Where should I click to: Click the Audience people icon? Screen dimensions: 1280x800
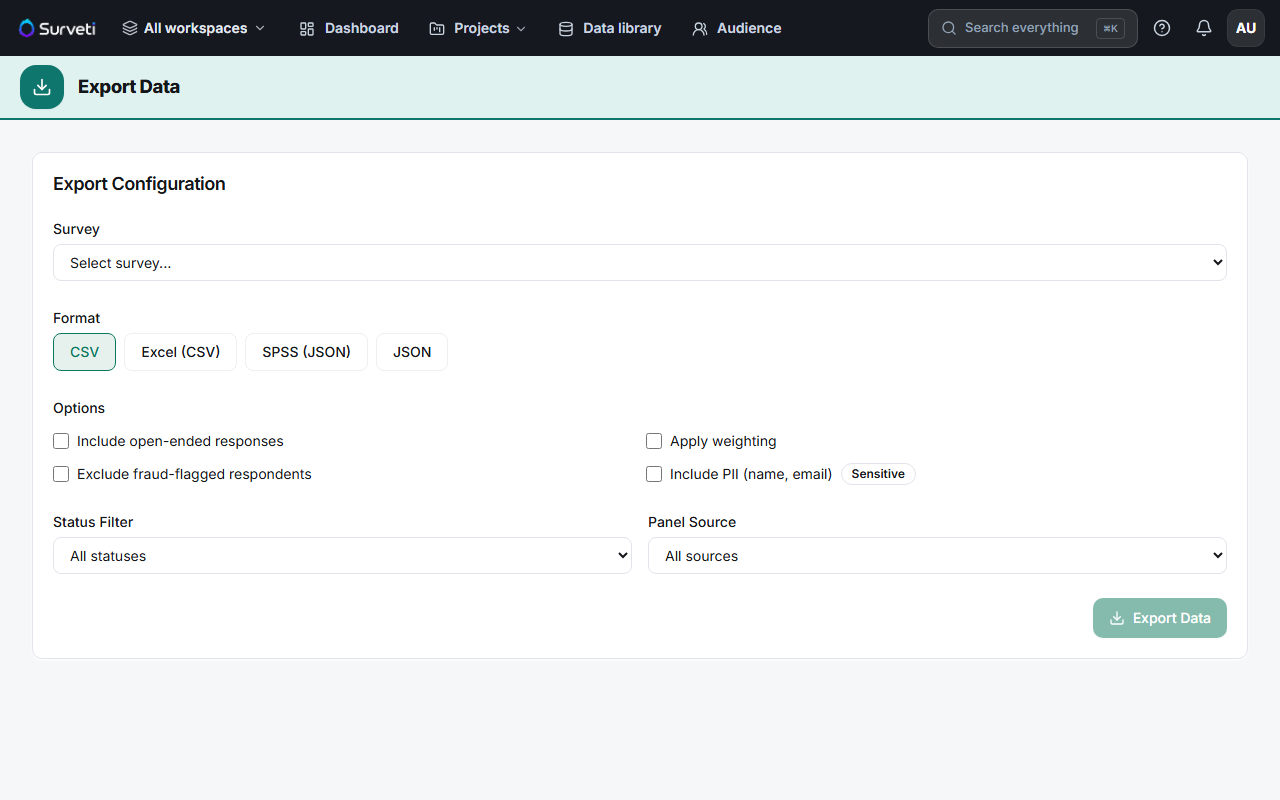pyautogui.click(x=699, y=28)
